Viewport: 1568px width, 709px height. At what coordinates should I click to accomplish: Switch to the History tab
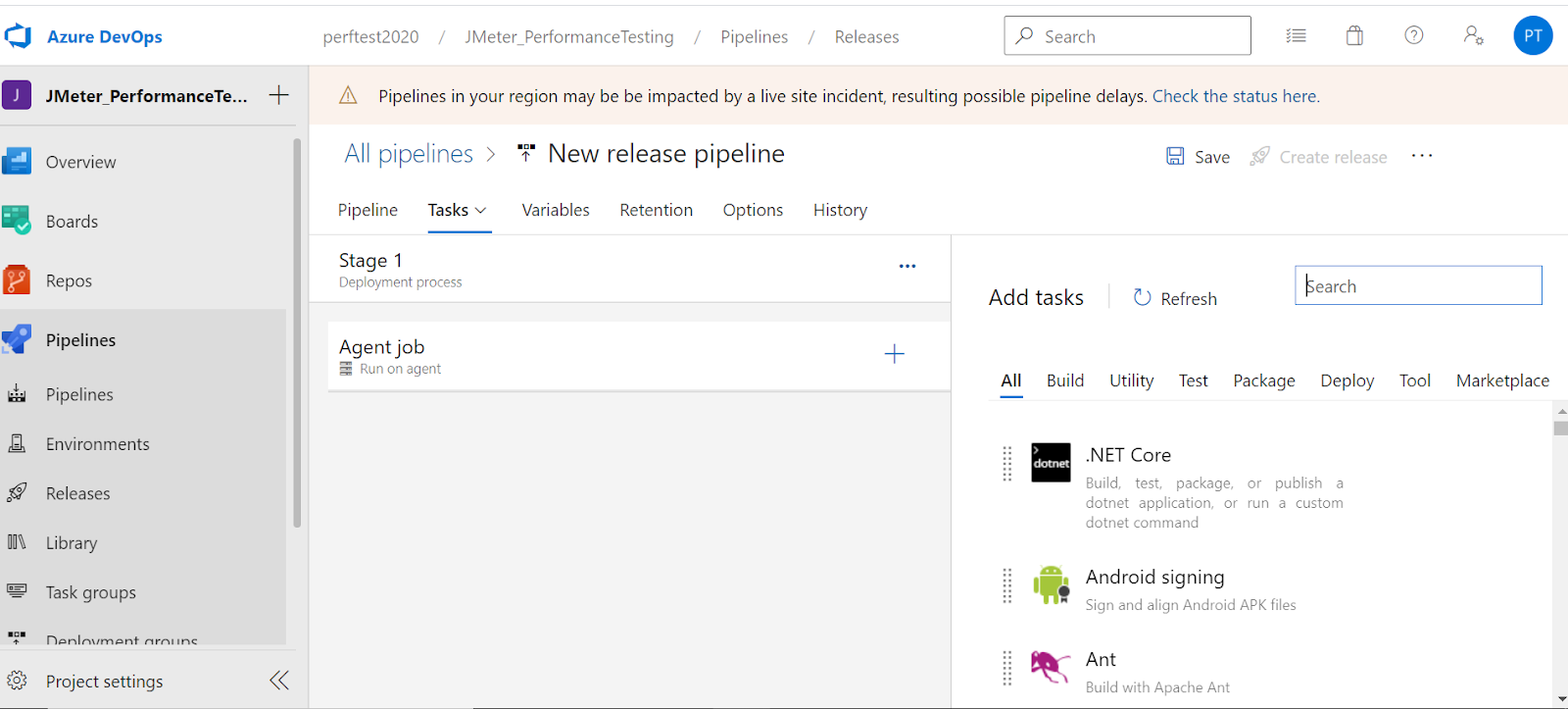[840, 210]
